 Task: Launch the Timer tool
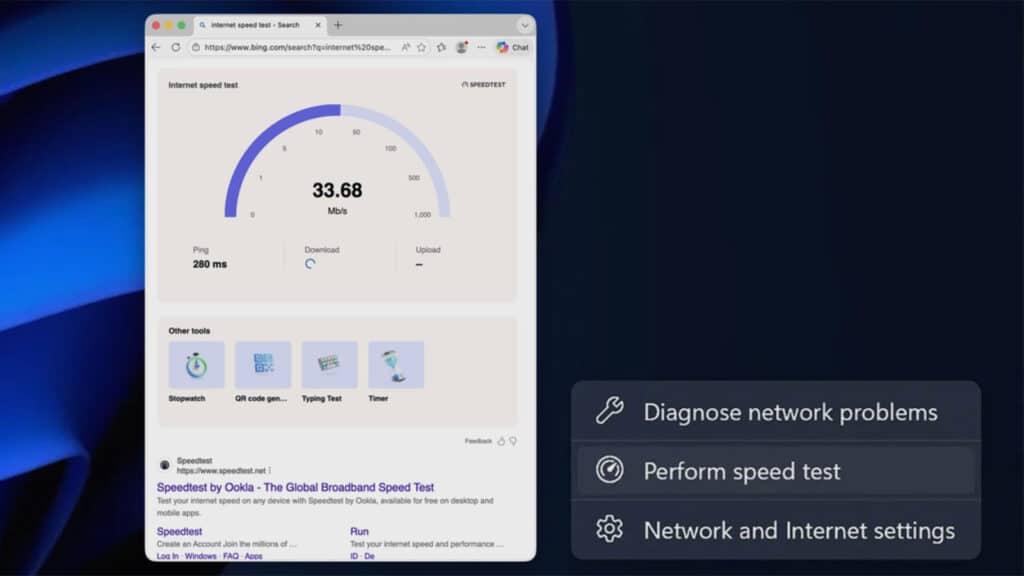pyautogui.click(x=394, y=363)
